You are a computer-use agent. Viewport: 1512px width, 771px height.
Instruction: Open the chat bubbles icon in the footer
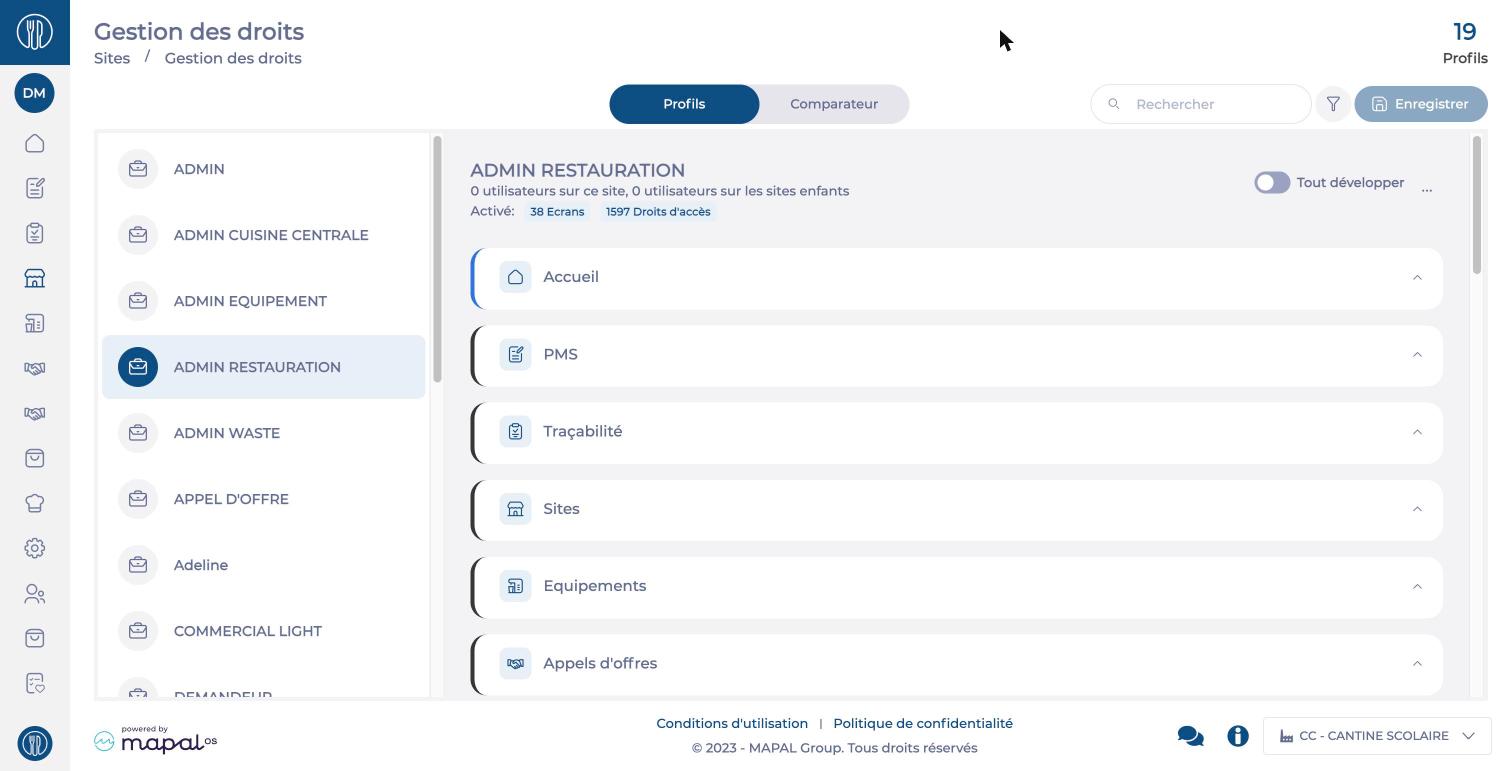tap(1190, 736)
